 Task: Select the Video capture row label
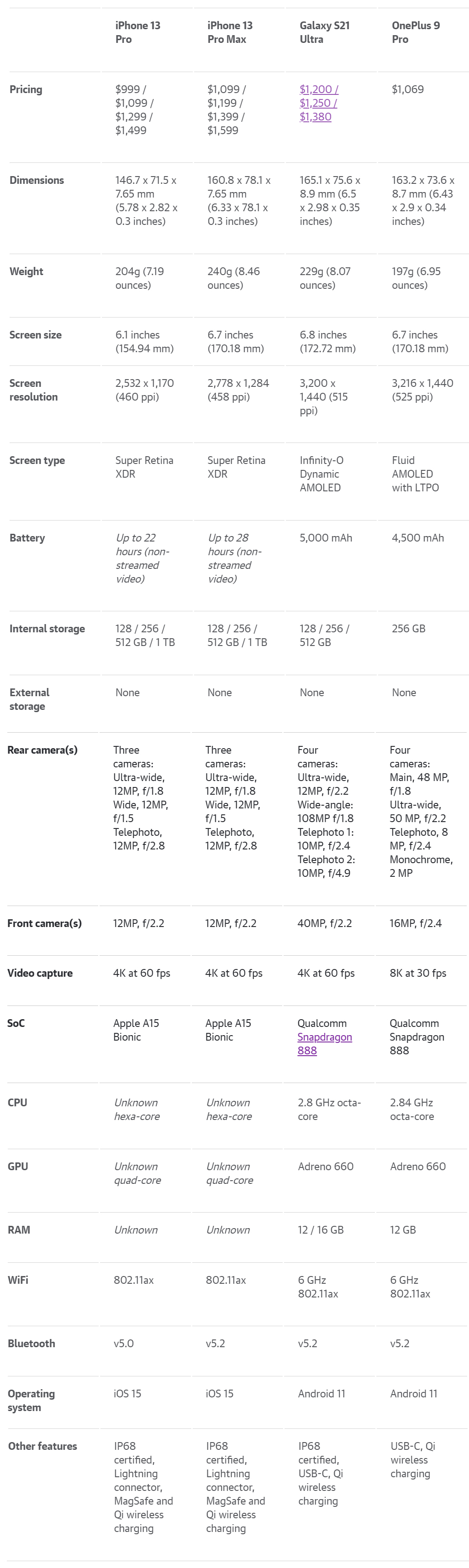(x=40, y=973)
